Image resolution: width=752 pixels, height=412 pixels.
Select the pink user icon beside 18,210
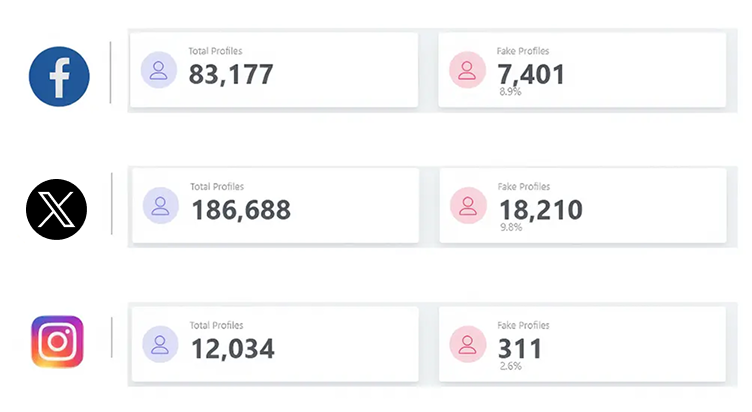click(x=467, y=206)
